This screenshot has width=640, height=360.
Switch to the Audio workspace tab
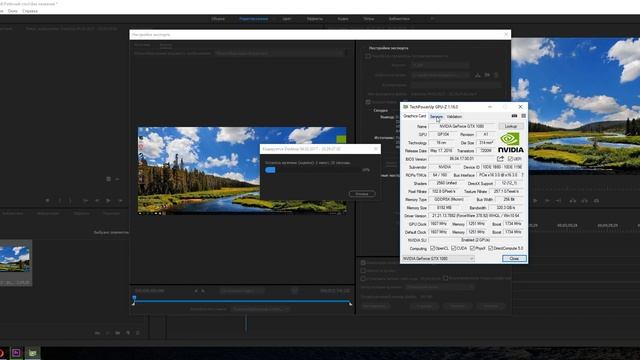click(x=343, y=19)
